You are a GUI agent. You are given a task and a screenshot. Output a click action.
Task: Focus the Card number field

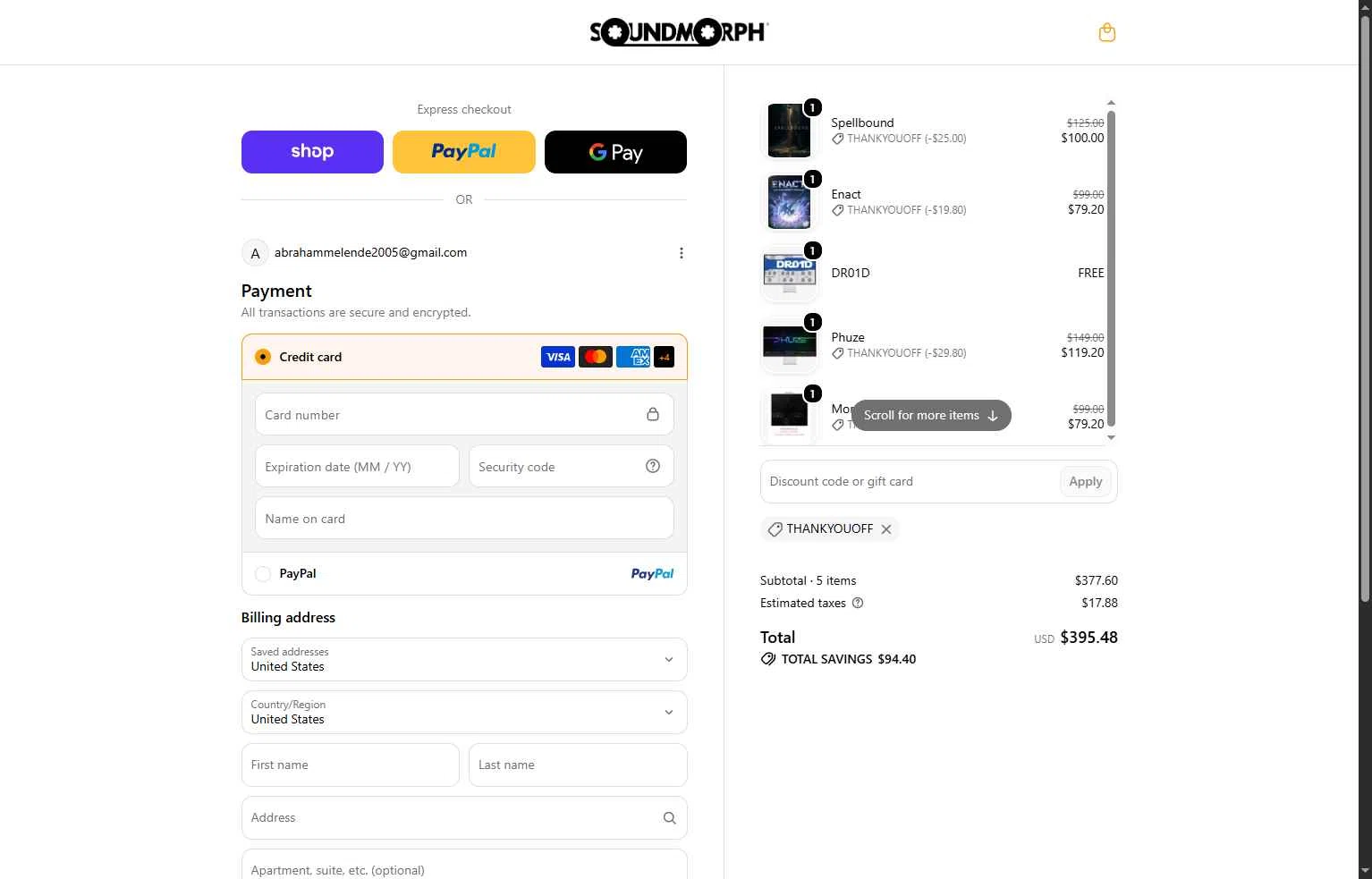464,415
